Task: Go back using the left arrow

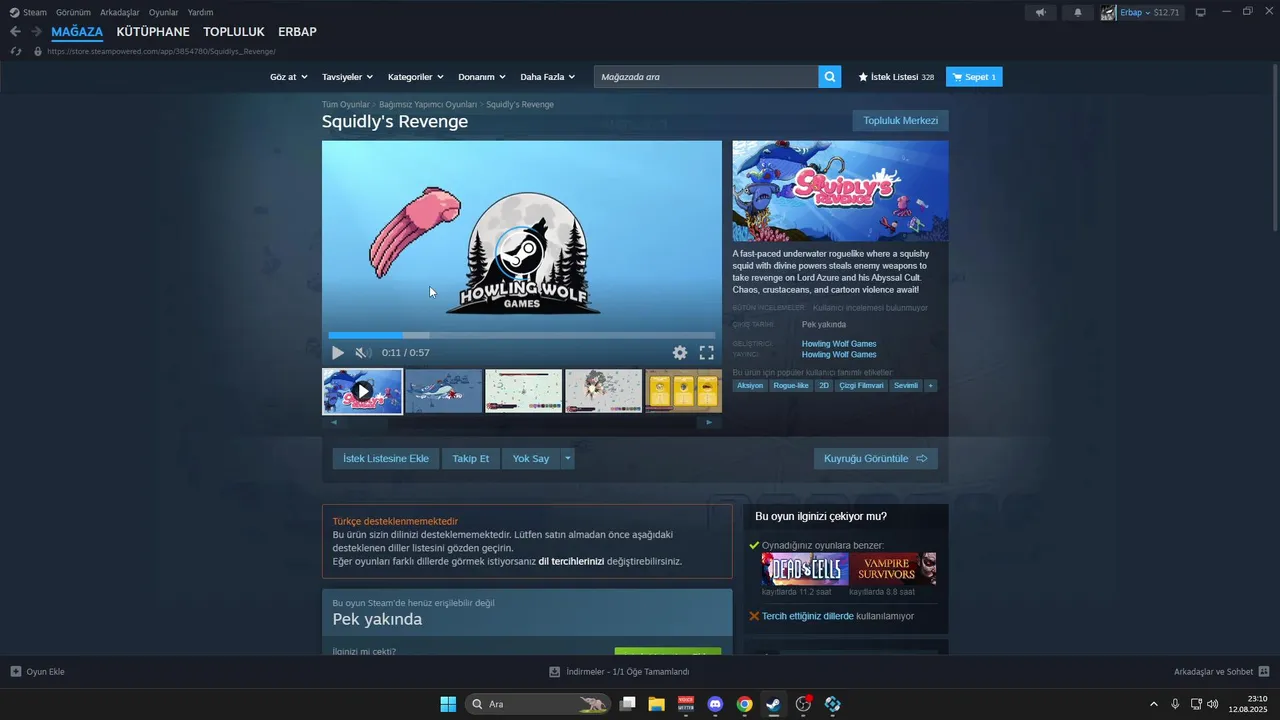Action: (15, 32)
